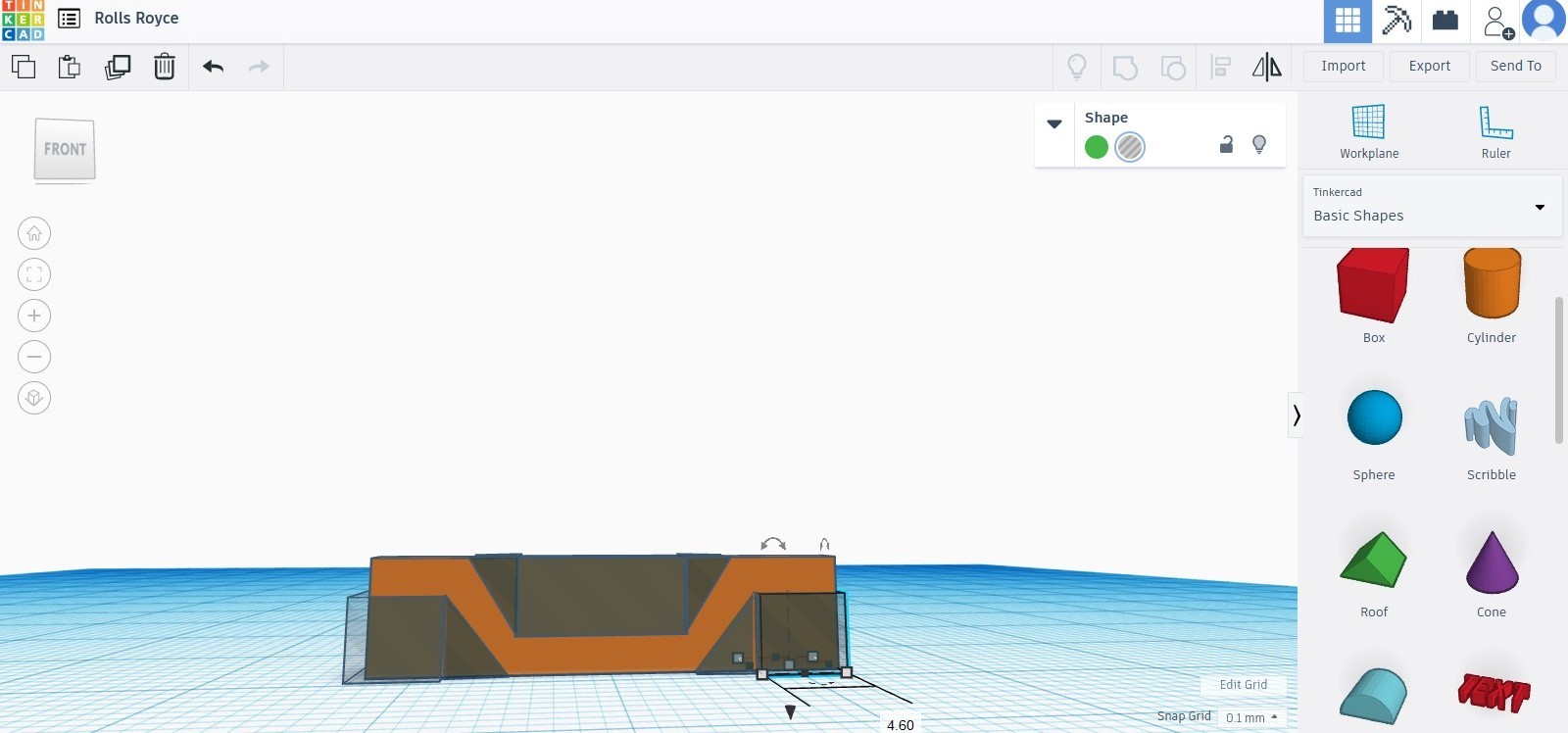This screenshot has height=733, width=1568.
Task: Pick the teal Round Roof shape
Action: coord(1373,696)
